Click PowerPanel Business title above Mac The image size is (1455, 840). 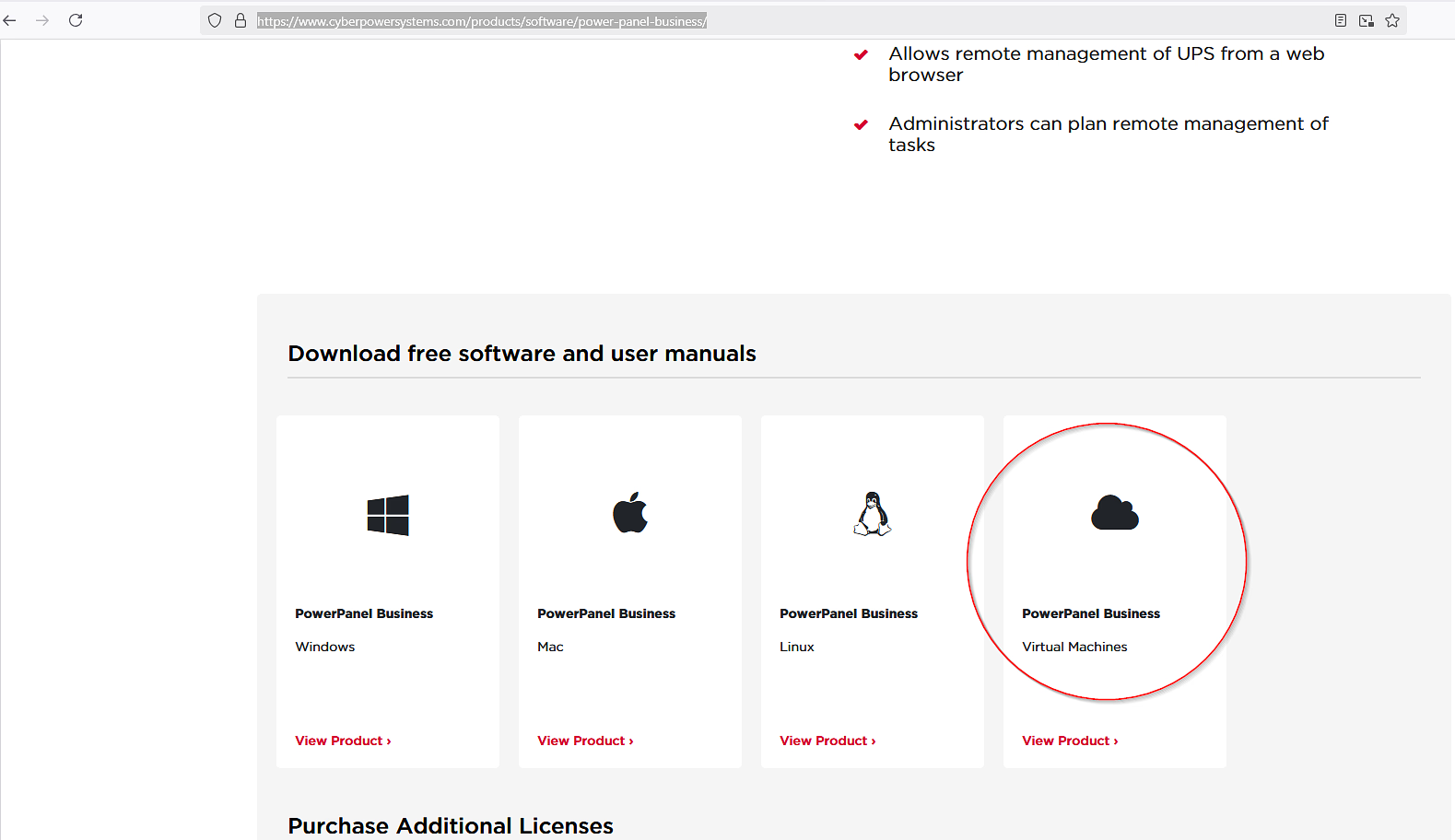click(x=606, y=613)
